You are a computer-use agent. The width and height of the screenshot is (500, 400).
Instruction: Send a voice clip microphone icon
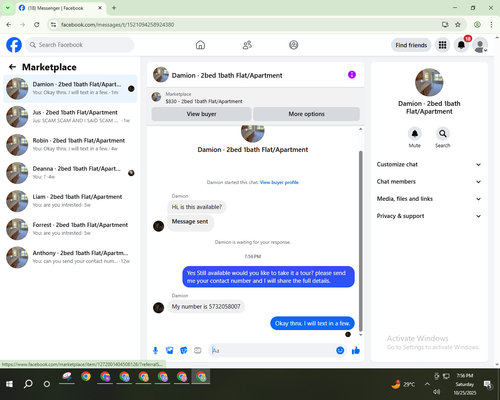pyautogui.click(x=155, y=350)
